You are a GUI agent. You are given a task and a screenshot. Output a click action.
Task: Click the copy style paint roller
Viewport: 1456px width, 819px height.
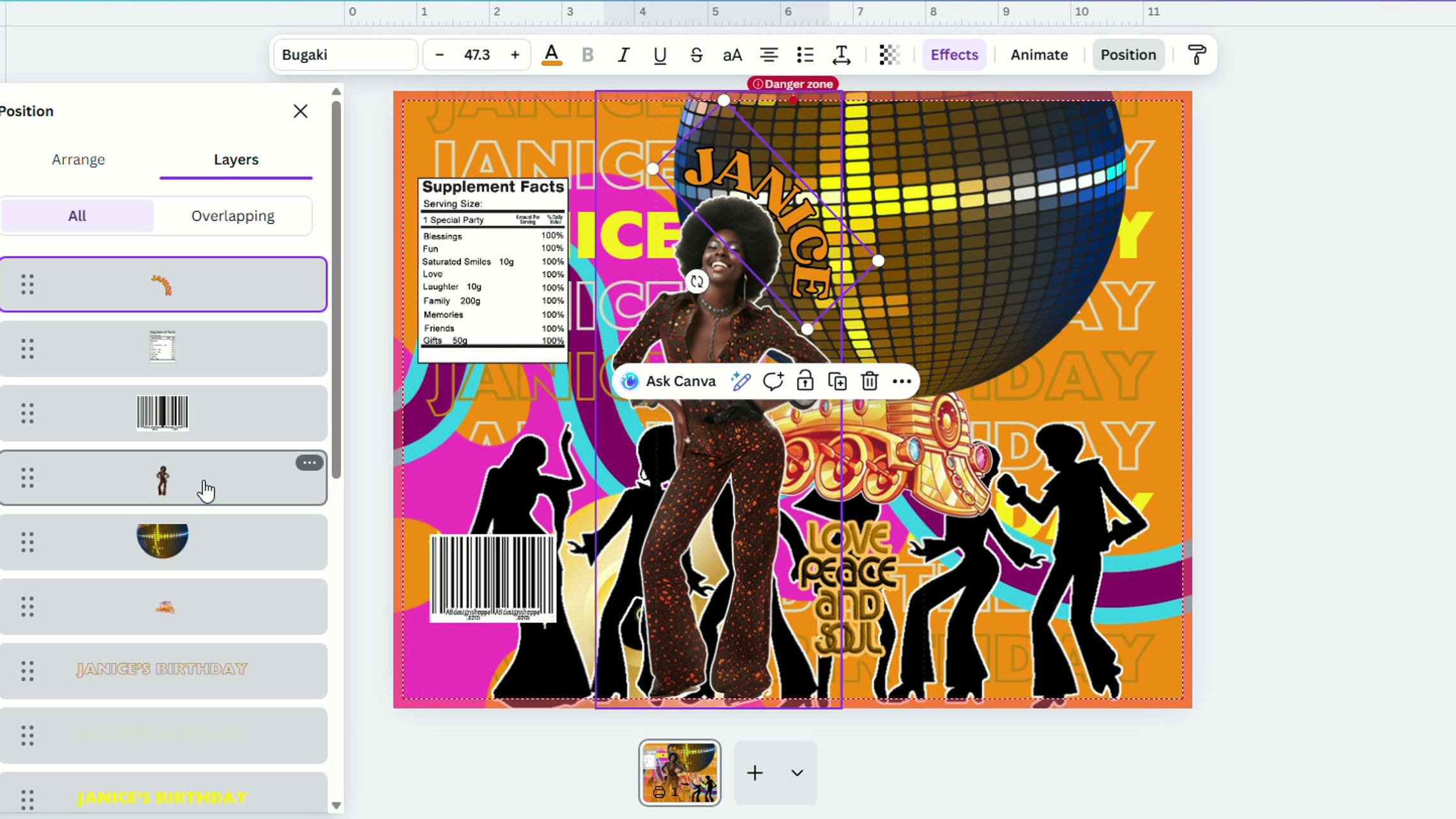1197,55
